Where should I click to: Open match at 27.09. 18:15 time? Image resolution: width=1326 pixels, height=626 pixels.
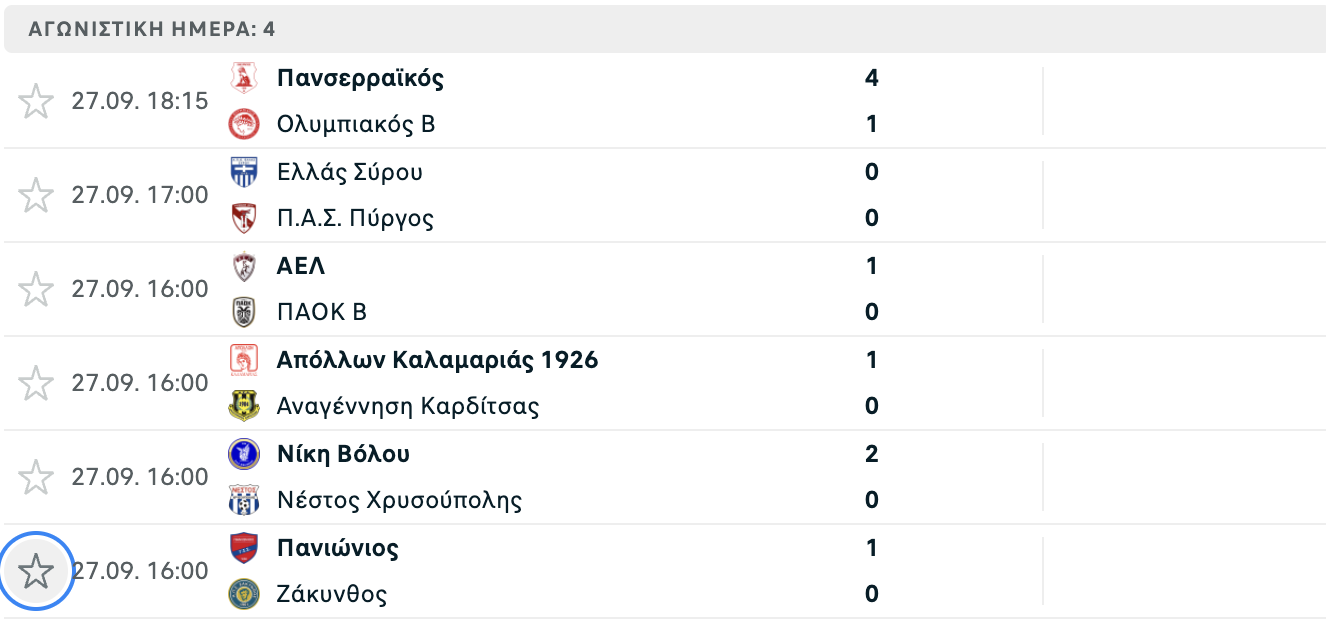(140, 101)
